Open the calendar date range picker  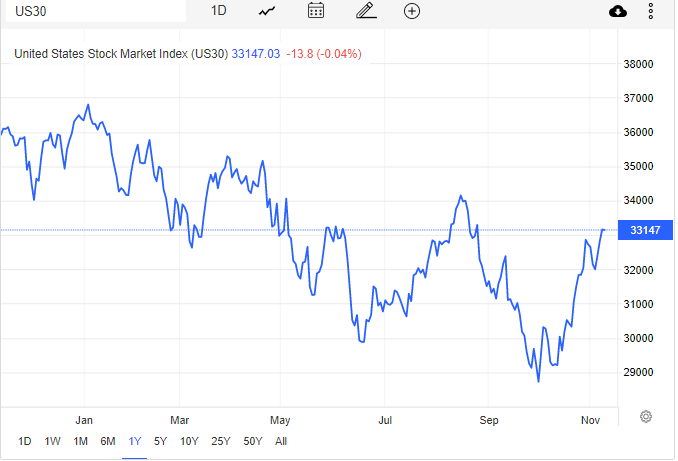[316, 10]
